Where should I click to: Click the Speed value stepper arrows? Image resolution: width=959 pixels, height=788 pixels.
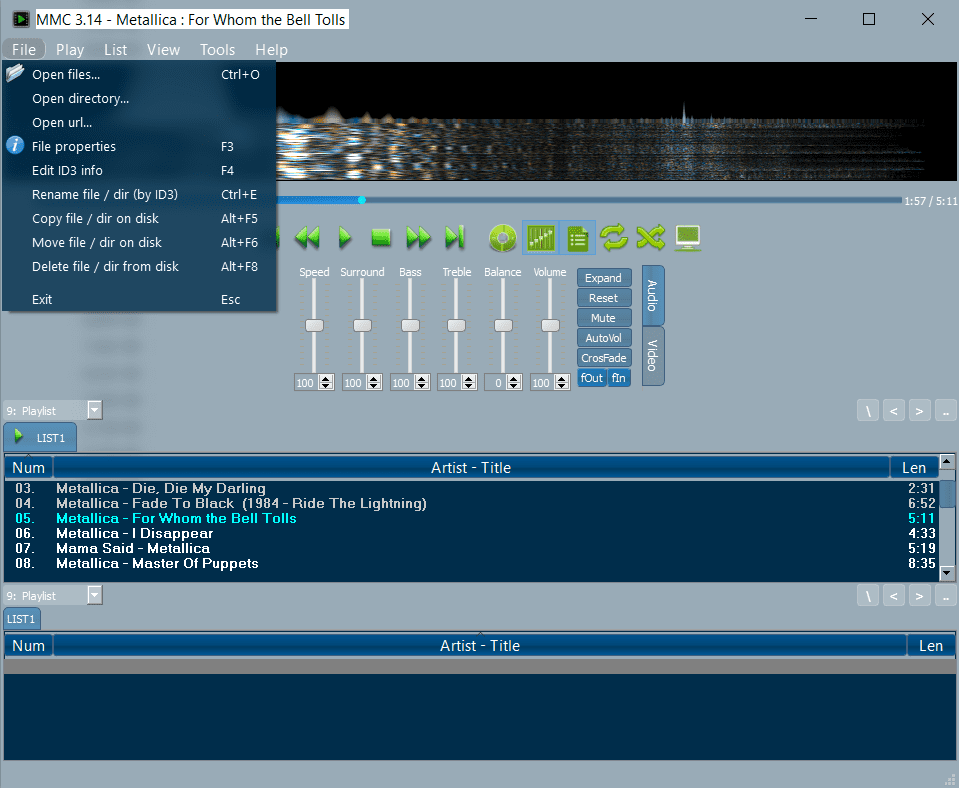pyautogui.click(x=326, y=382)
